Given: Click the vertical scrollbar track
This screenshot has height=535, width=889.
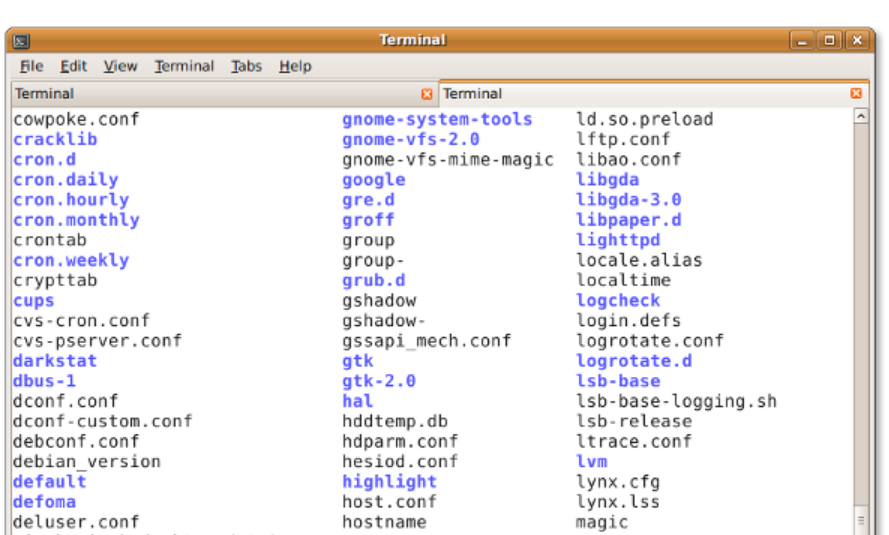Looking at the screenshot, I should click(x=860, y=300).
